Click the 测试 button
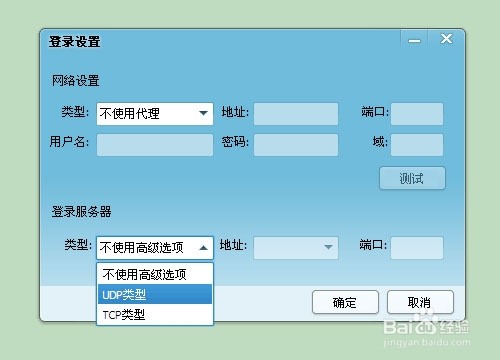This screenshot has height=360, width=500. (412, 178)
